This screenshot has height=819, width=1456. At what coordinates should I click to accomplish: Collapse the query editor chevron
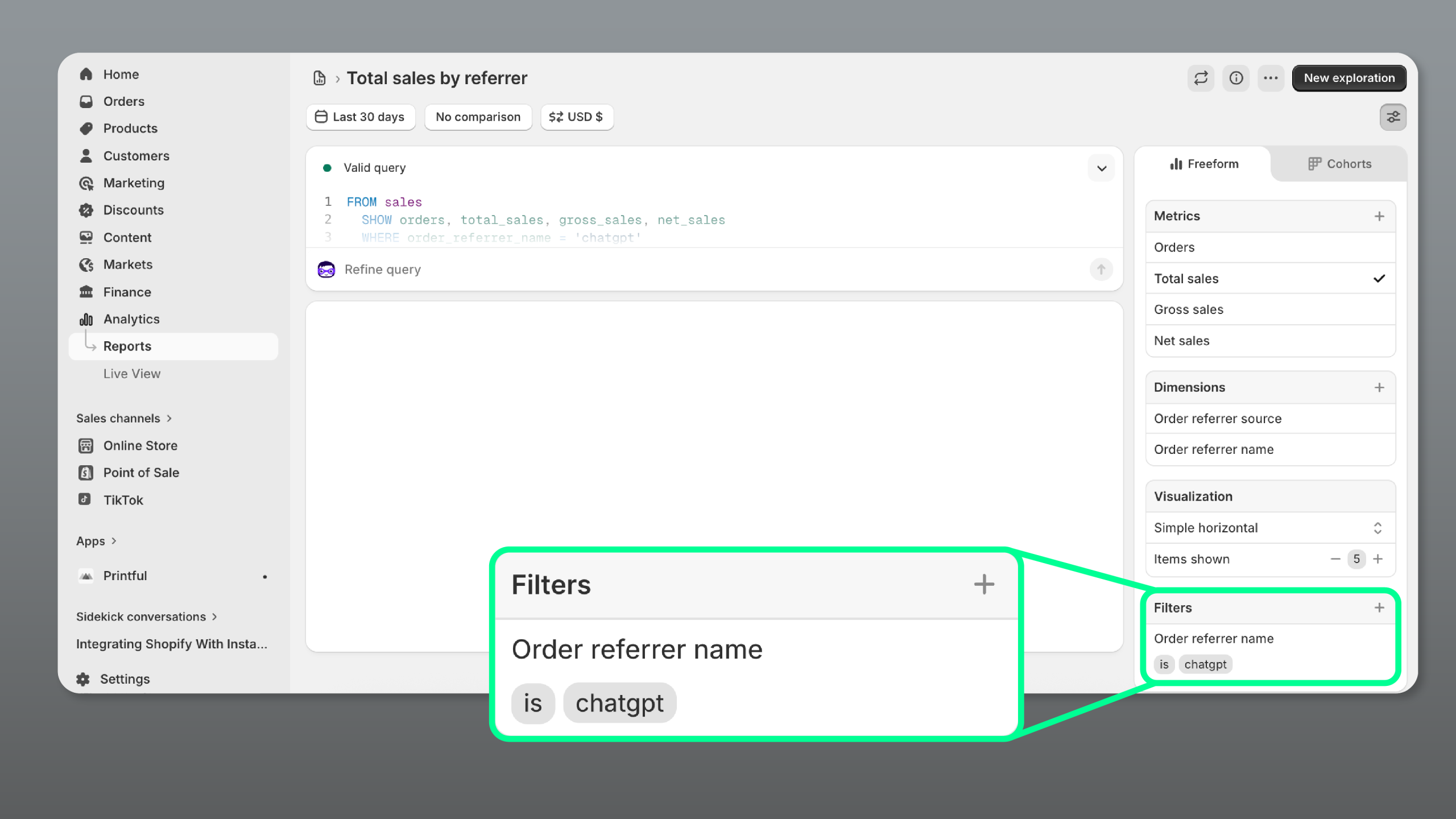[1101, 168]
